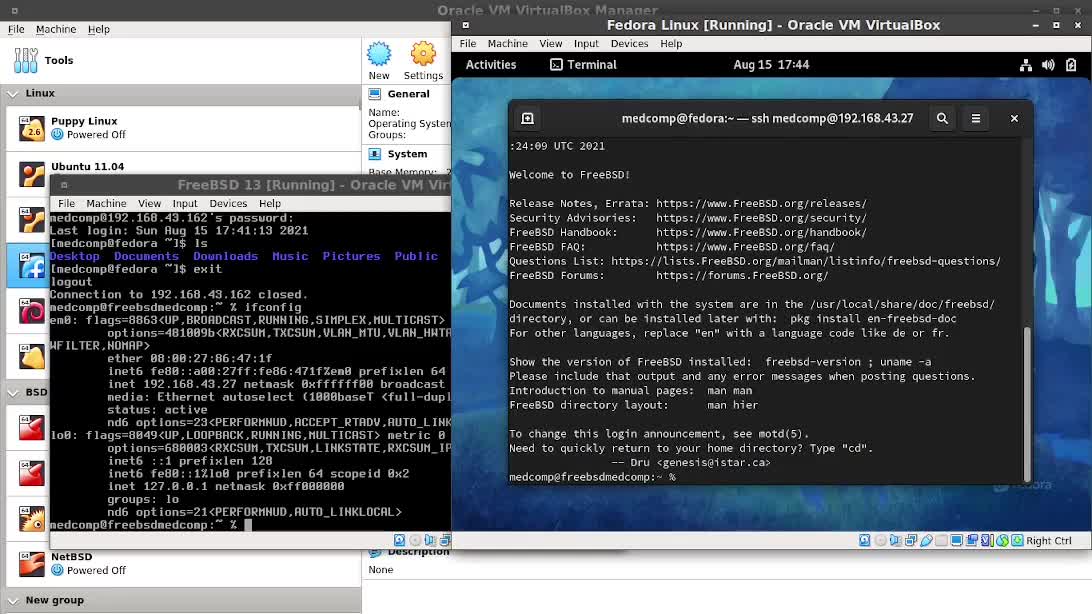Select the NetBSD virtual machine

coord(184,563)
